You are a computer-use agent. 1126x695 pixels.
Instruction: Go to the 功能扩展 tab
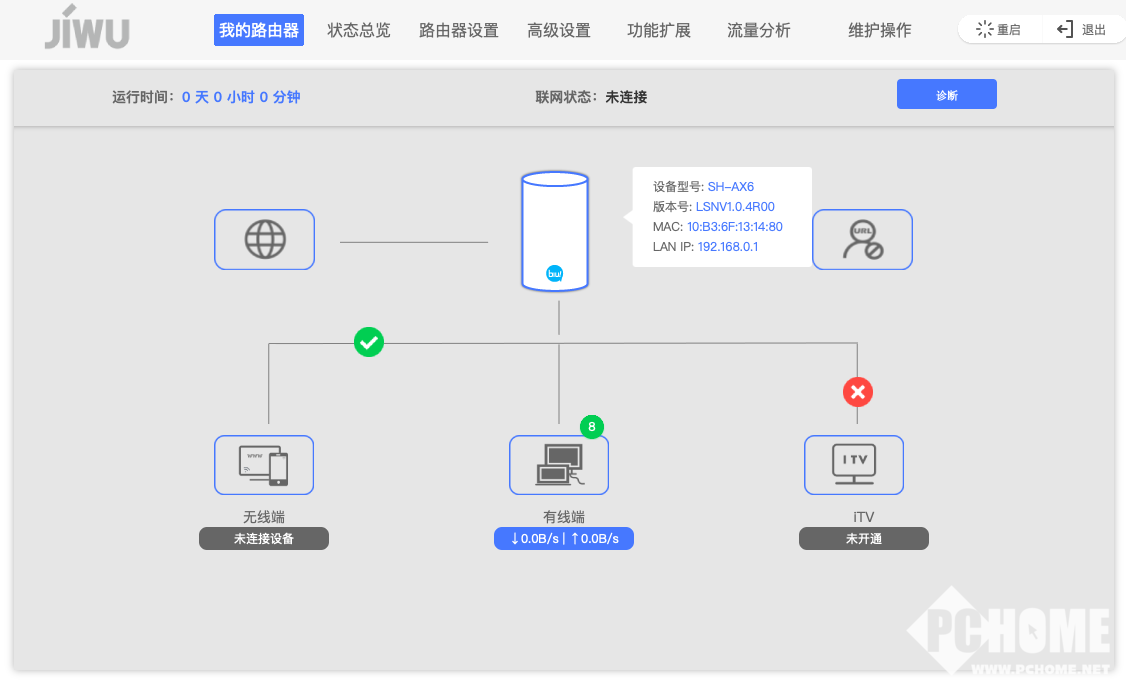tap(659, 30)
